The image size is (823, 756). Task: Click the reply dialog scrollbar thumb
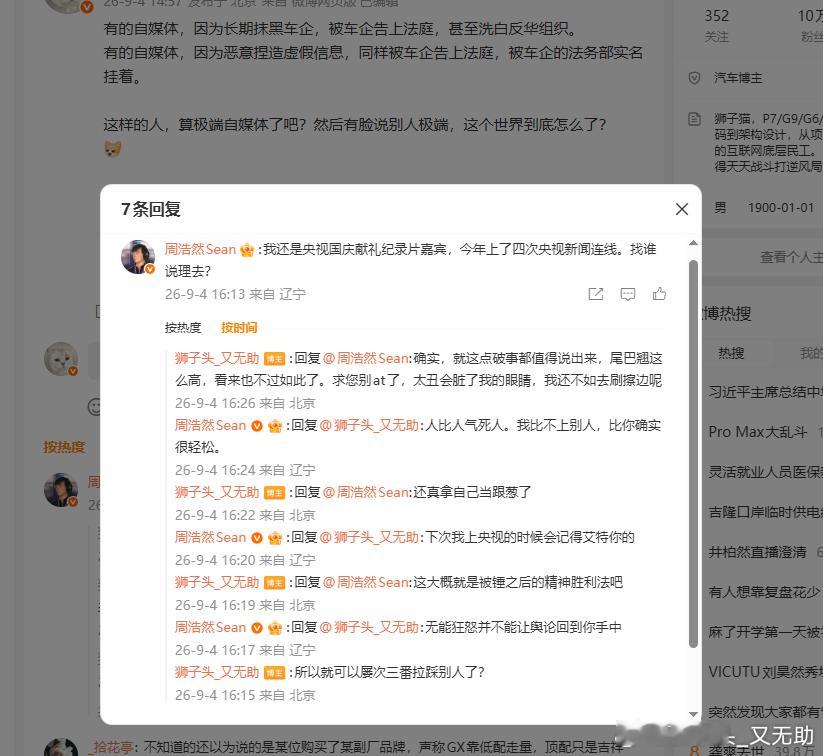coord(693,454)
